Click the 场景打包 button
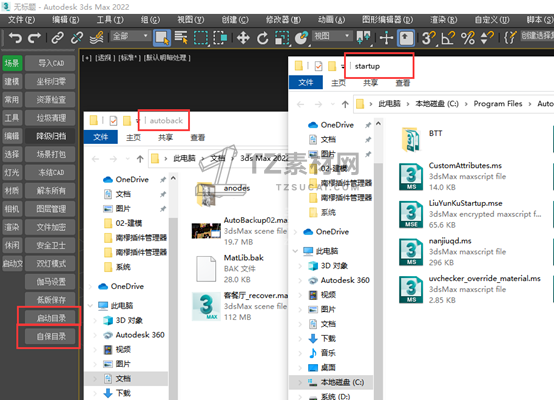Viewport: 554px width, 400px height. coord(51,154)
